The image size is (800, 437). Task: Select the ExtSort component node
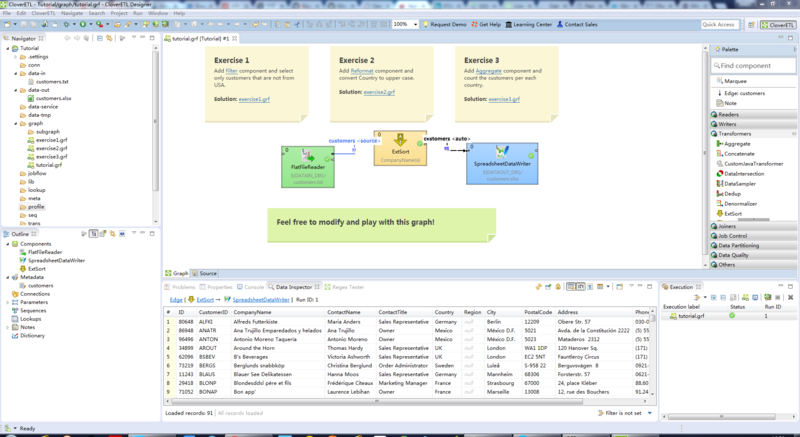[400, 148]
